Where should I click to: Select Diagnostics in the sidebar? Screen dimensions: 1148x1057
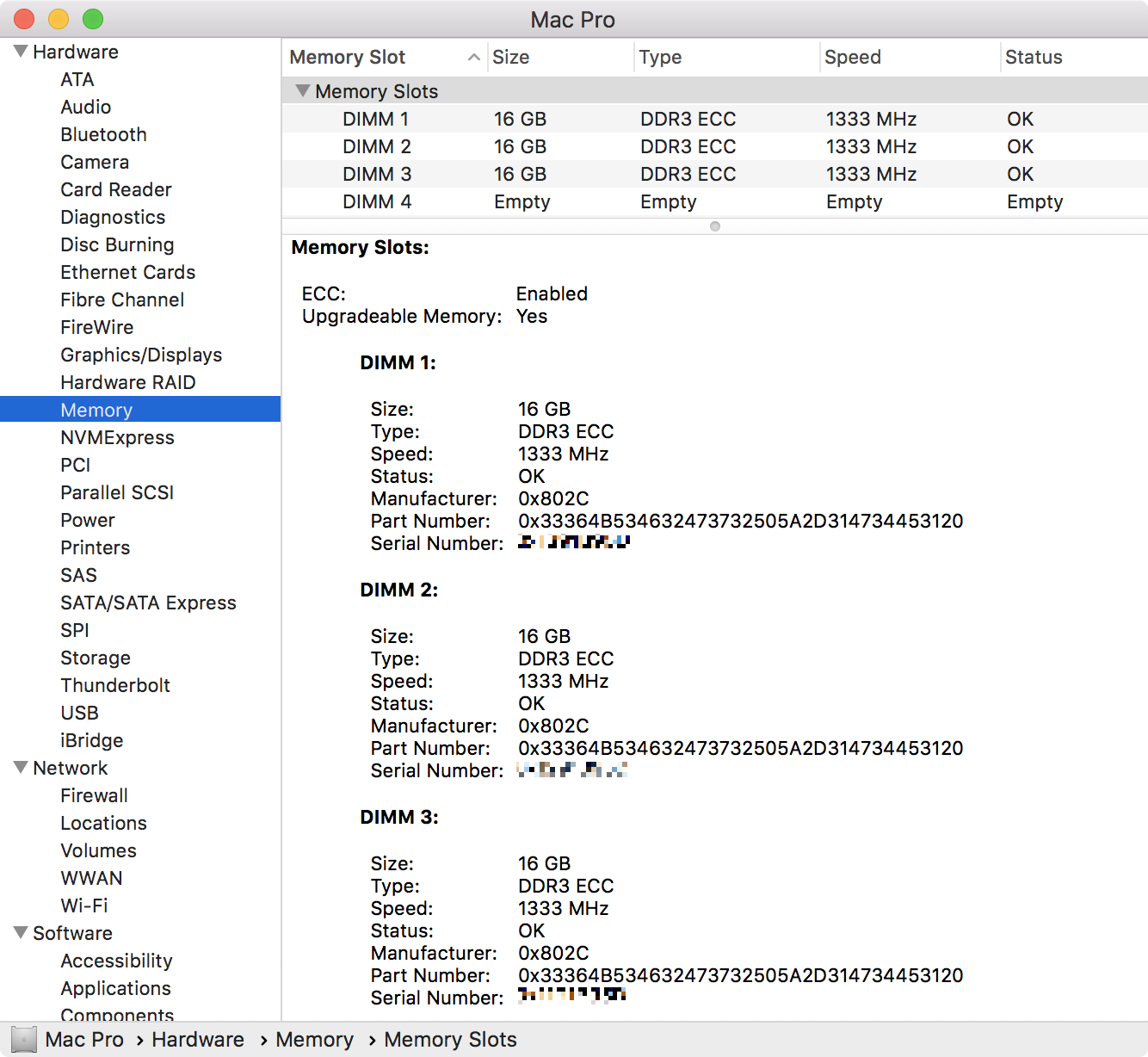113,217
